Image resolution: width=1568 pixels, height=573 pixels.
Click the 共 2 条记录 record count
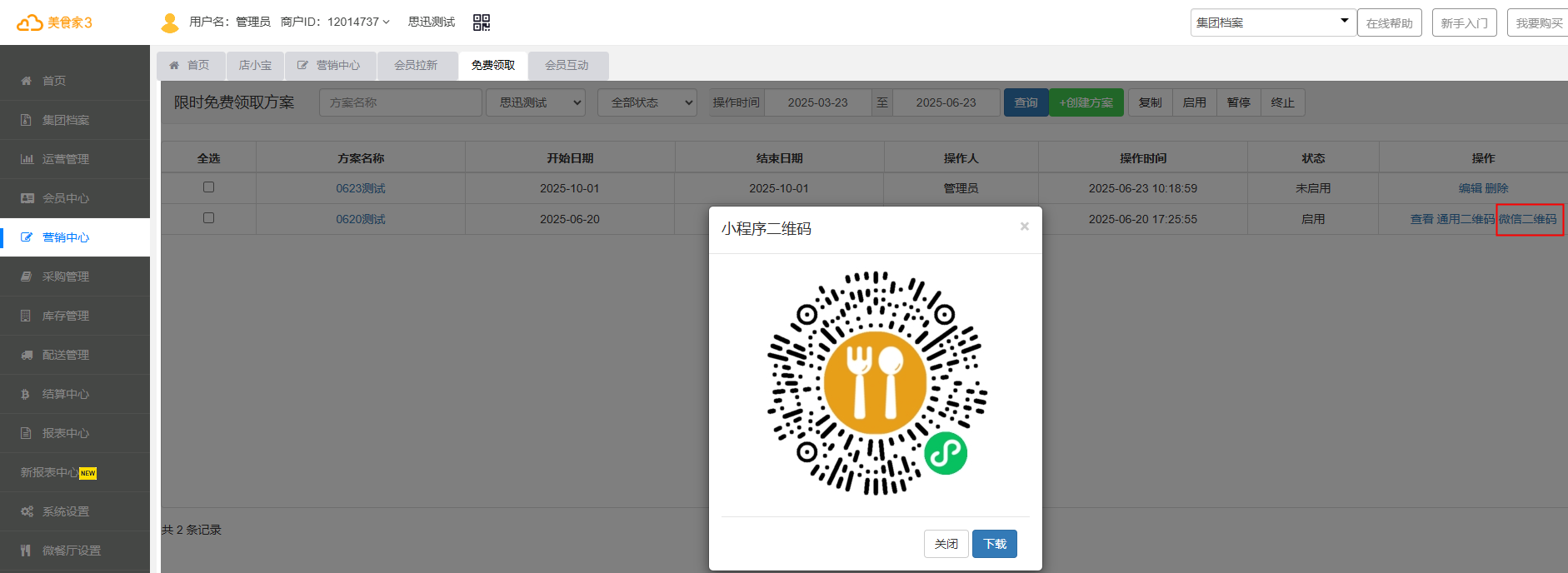click(x=192, y=530)
